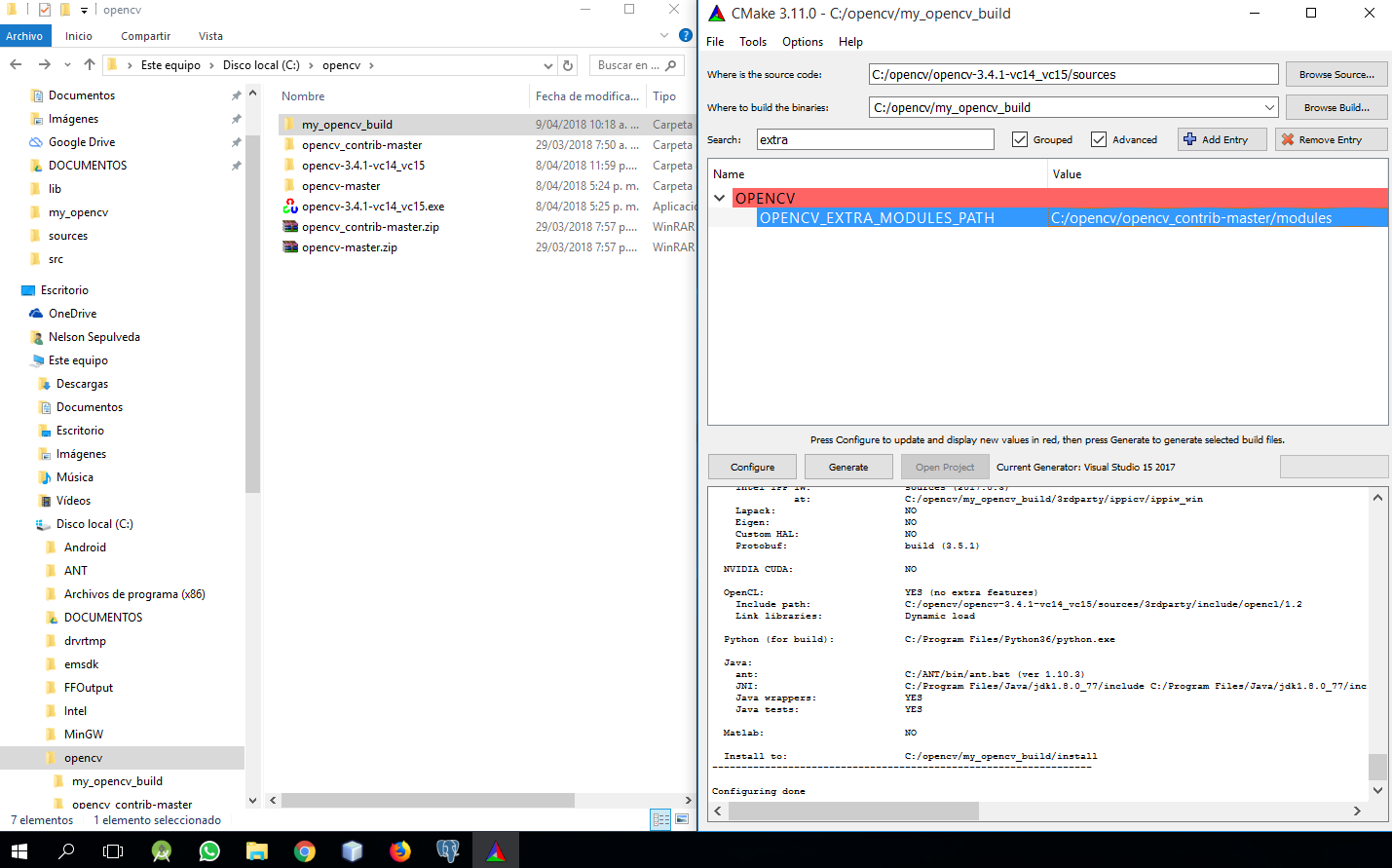Switch Explorer to details view icon
The height and width of the screenshot is (868, 1392).
(661, 819)
